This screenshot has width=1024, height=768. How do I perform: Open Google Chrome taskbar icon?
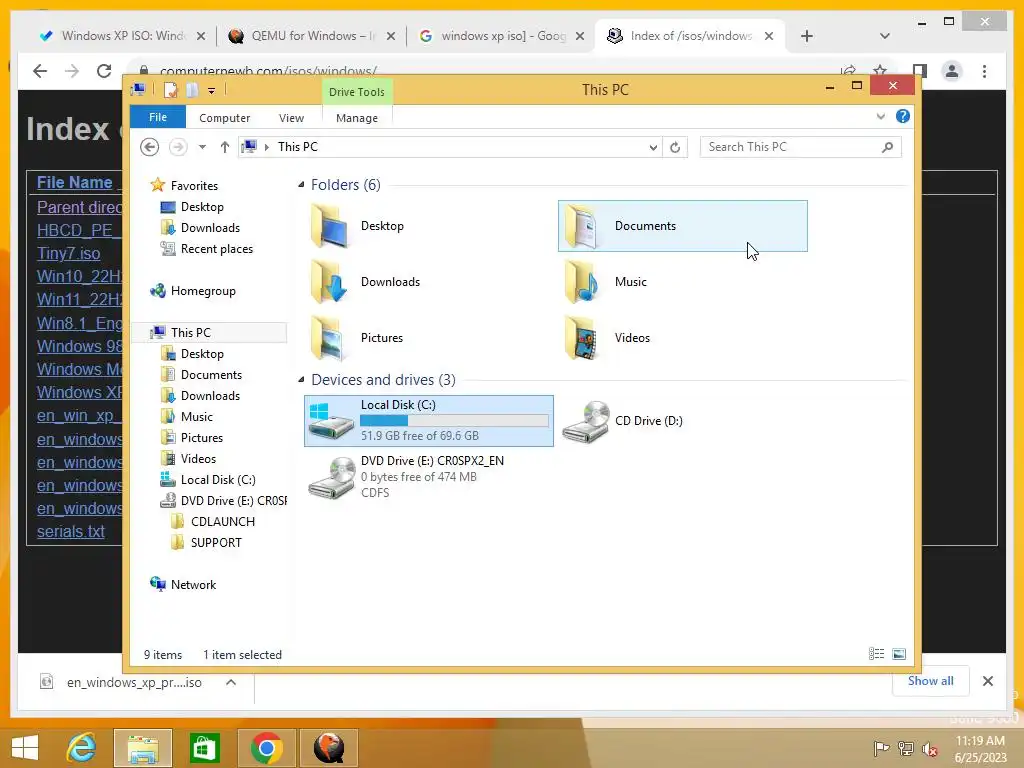266,747
